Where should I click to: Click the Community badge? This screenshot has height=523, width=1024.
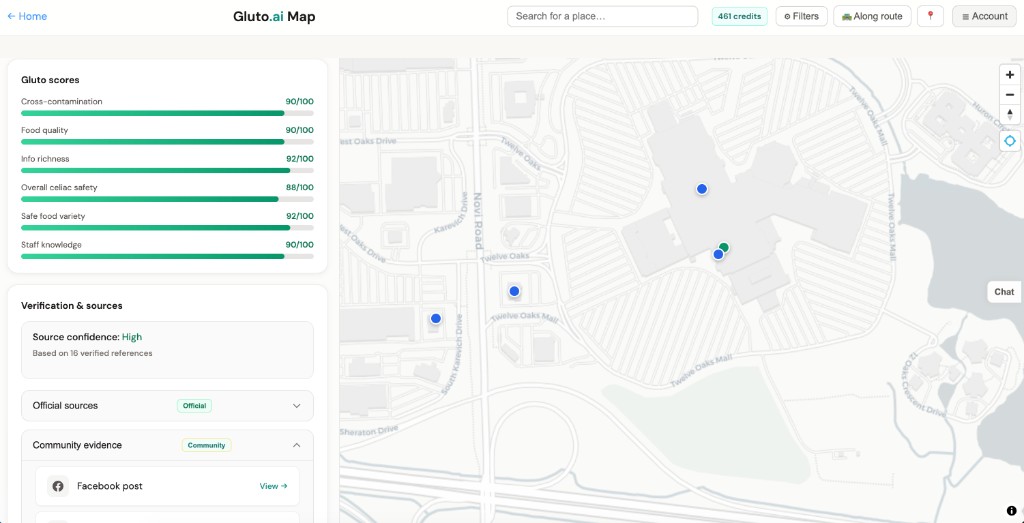tap(206, 445)
